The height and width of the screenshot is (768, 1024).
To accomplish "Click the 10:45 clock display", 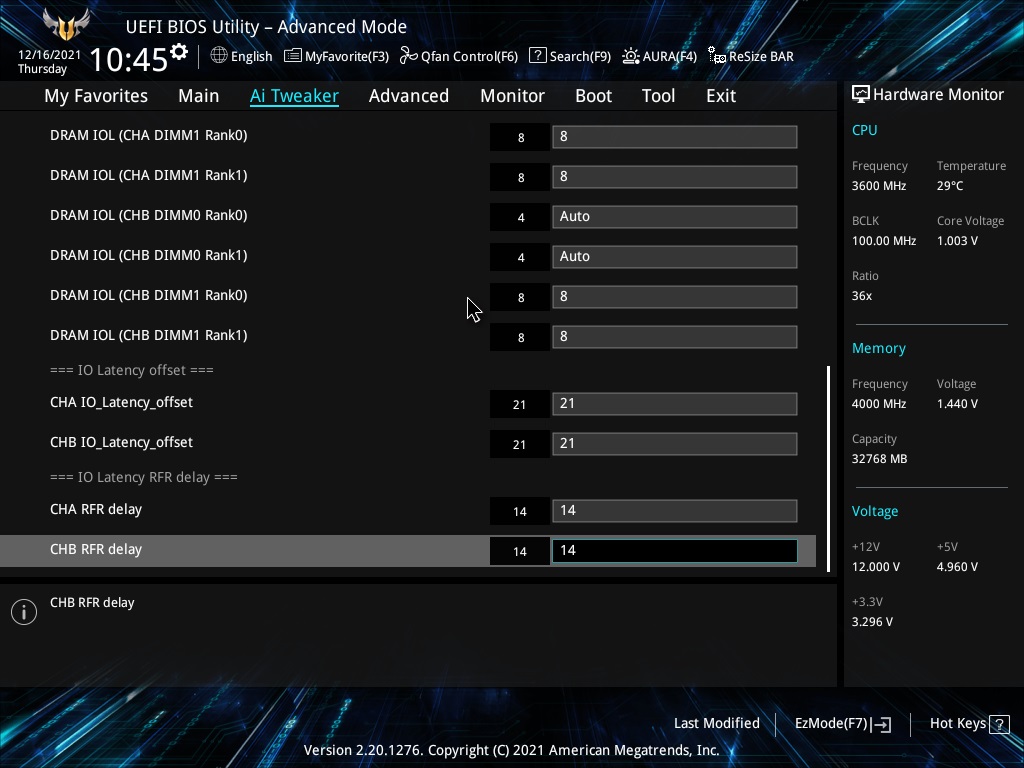I will click(129, 59).
